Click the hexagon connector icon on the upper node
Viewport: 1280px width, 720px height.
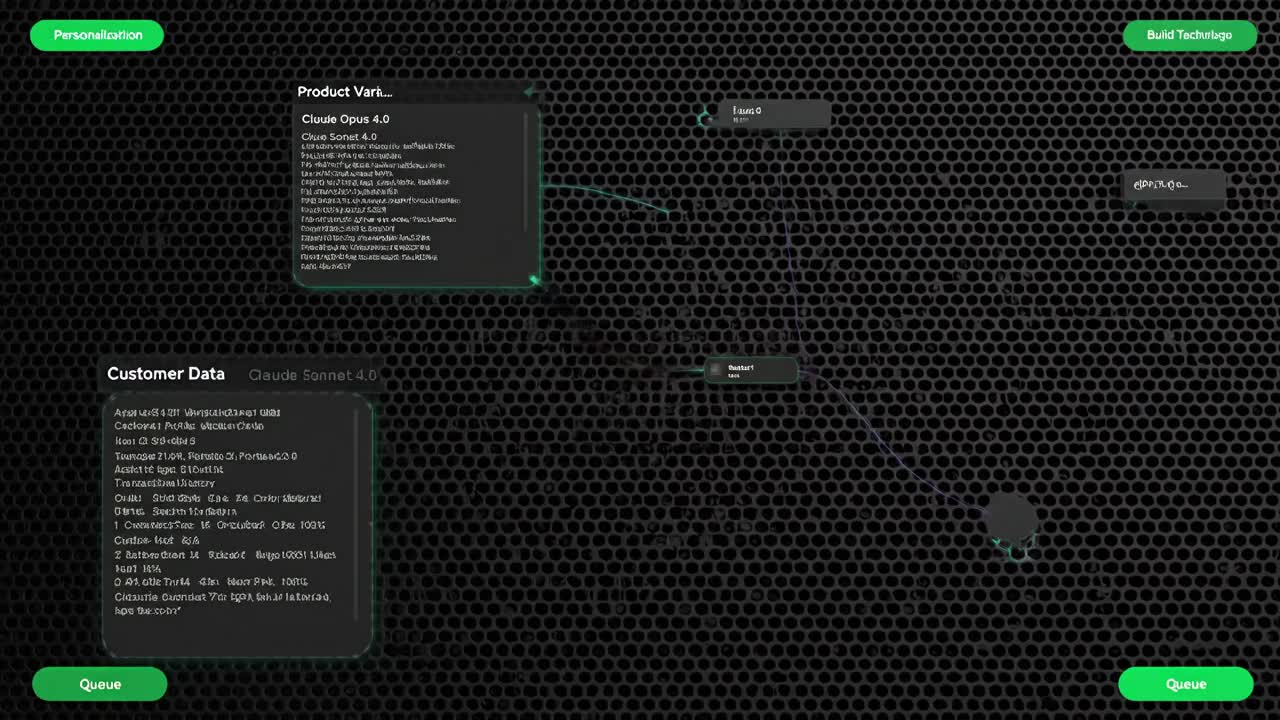click(706, 119)
